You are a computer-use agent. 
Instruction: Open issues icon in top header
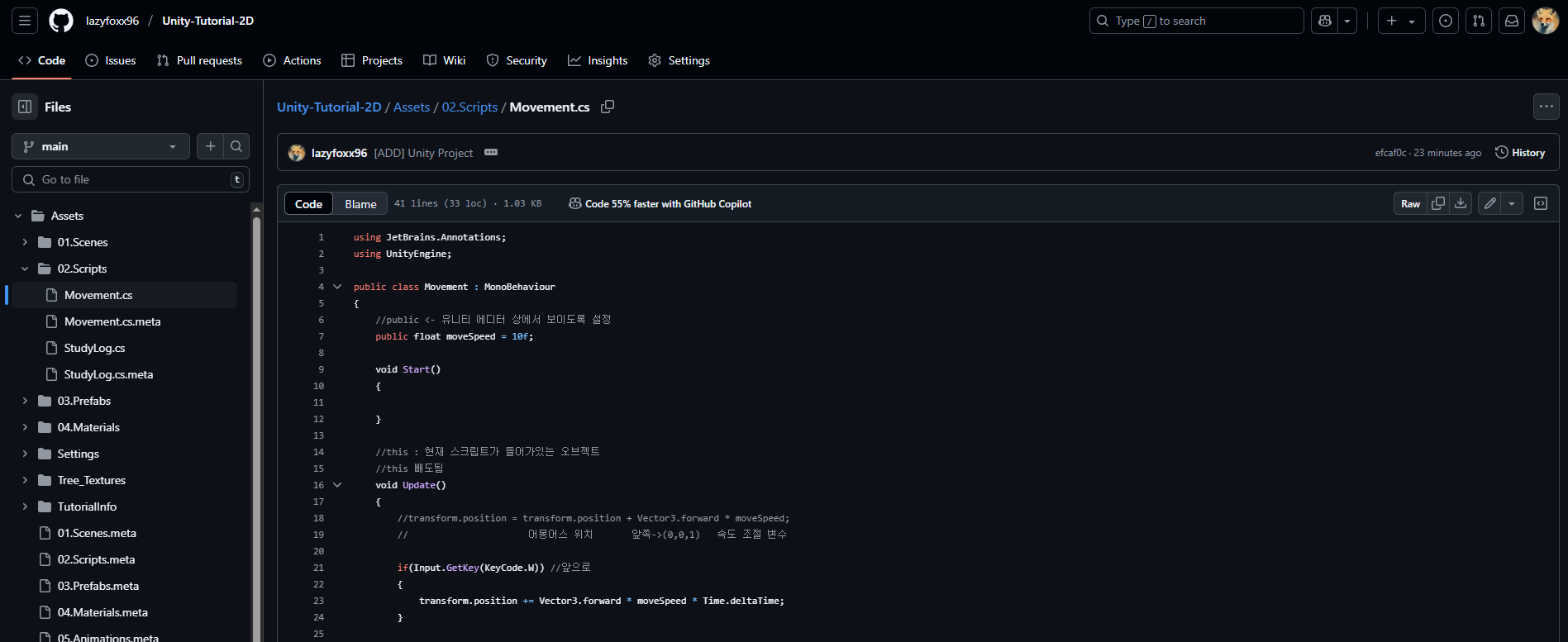[x=1446, y=21]
